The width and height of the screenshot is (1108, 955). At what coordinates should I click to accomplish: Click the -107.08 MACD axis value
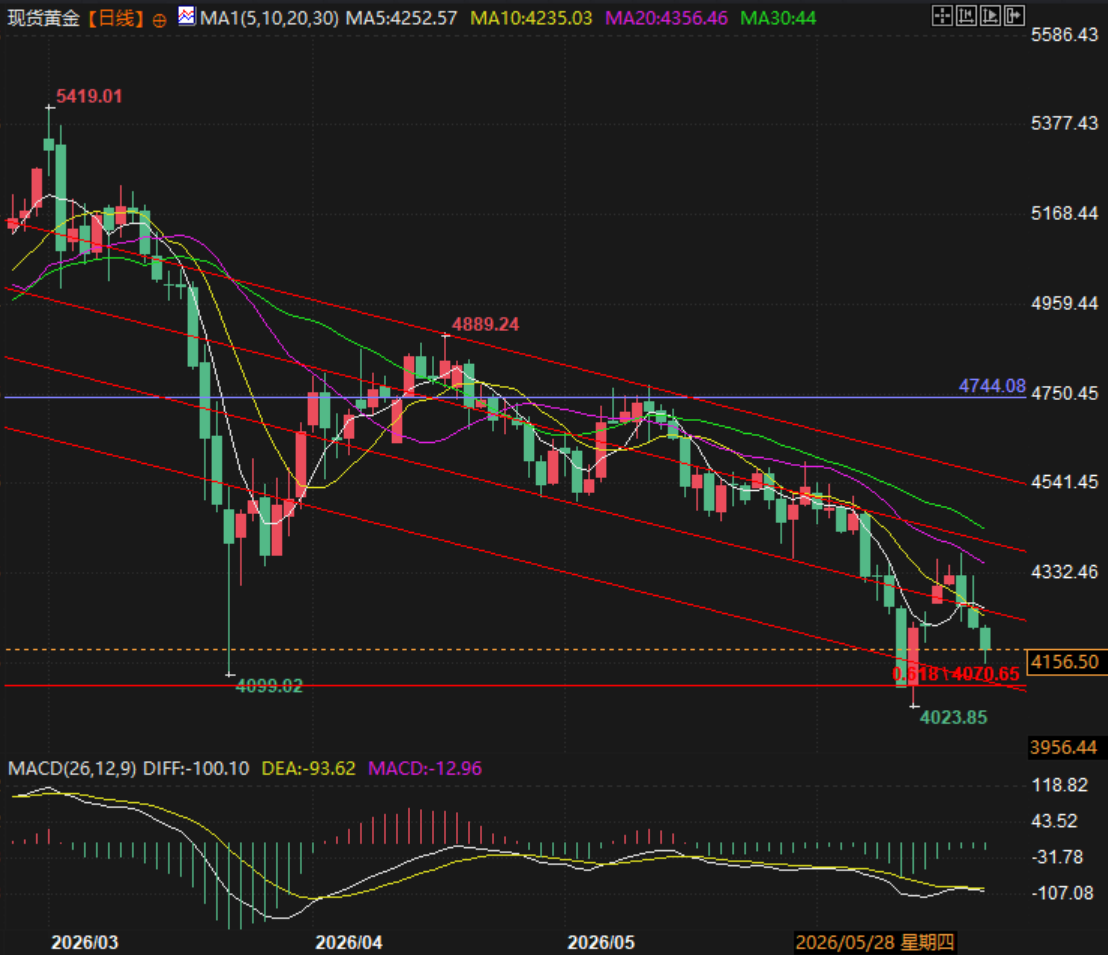coord(1063,894)
